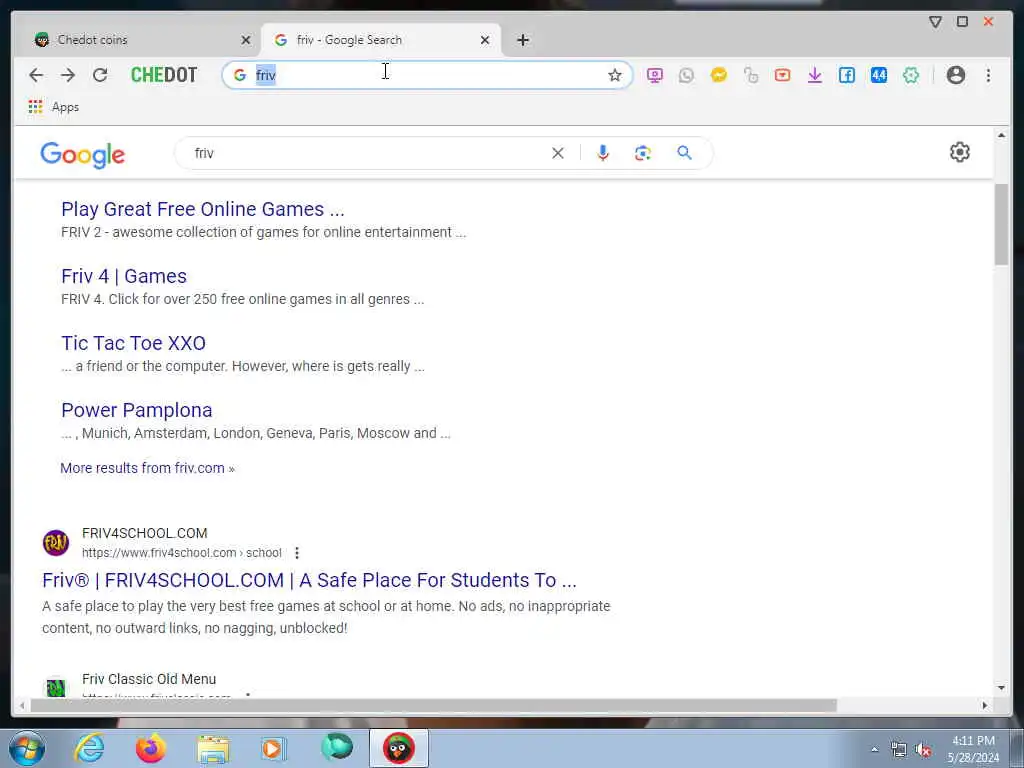Click the horizontal scrollbar thumb
Image resolution: width=1024 pixels, height=768 pixels.
[x=434, y=705]
